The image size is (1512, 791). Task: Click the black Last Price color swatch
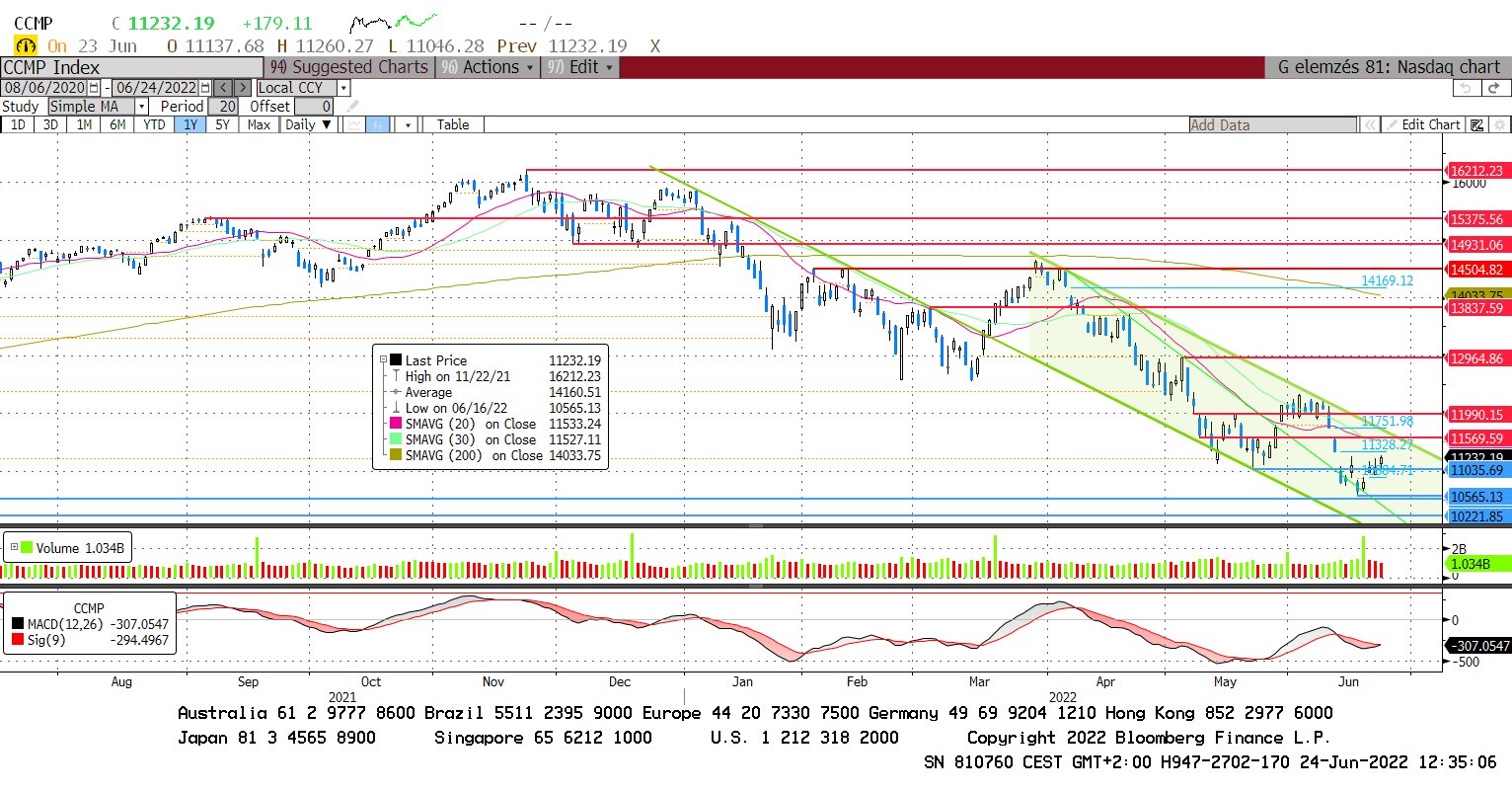coord(396,360)
